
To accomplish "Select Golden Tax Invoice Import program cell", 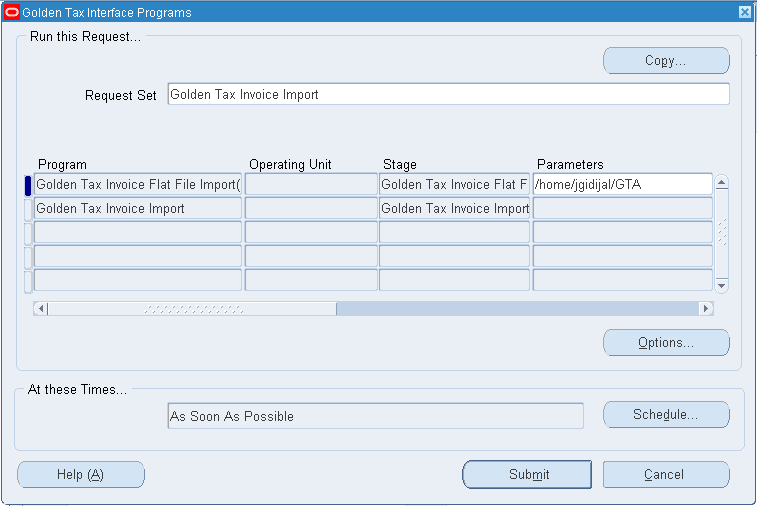I will pyautogui.click(x=138, y=208).
